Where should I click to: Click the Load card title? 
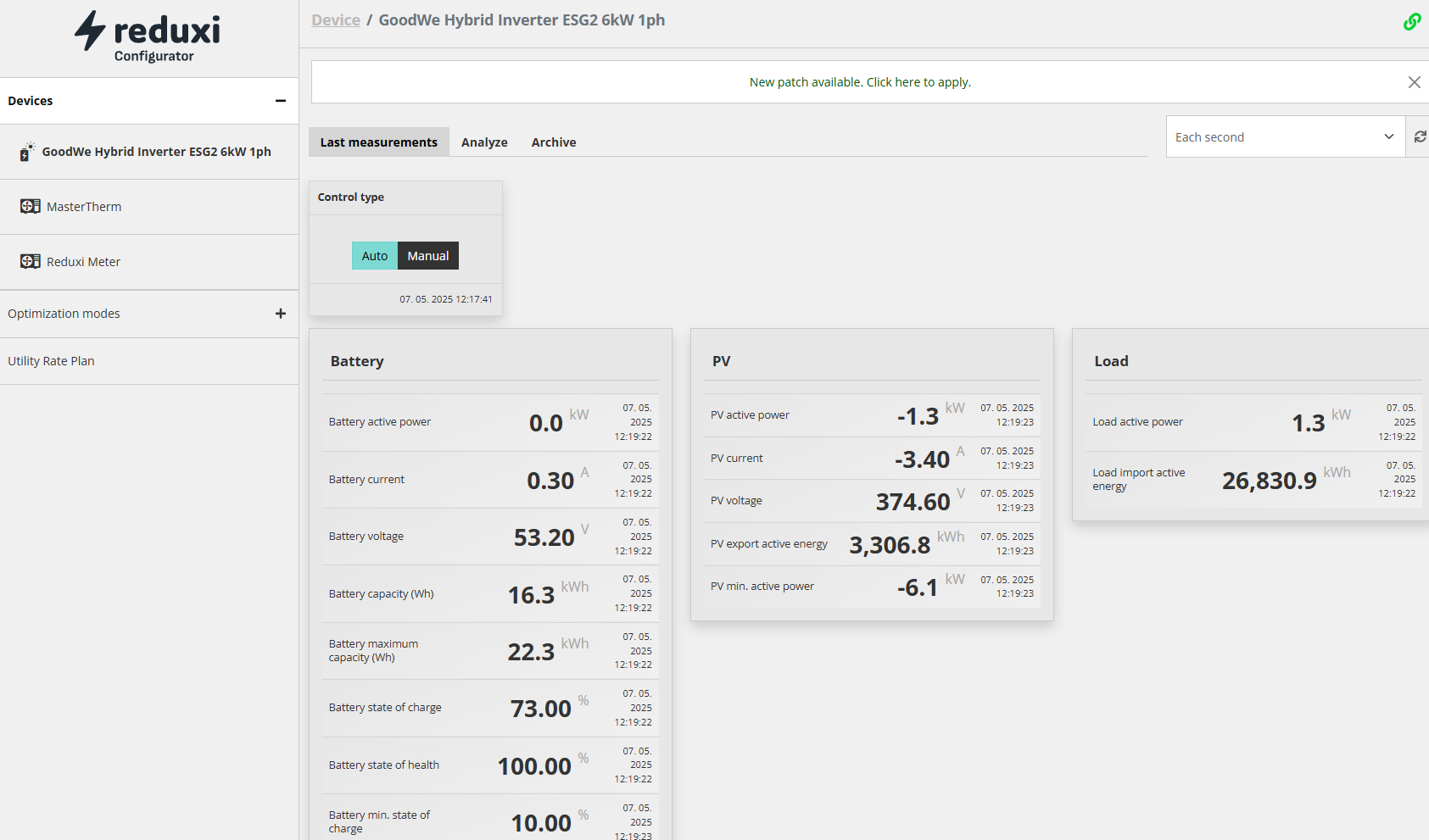coord(1111,361)
